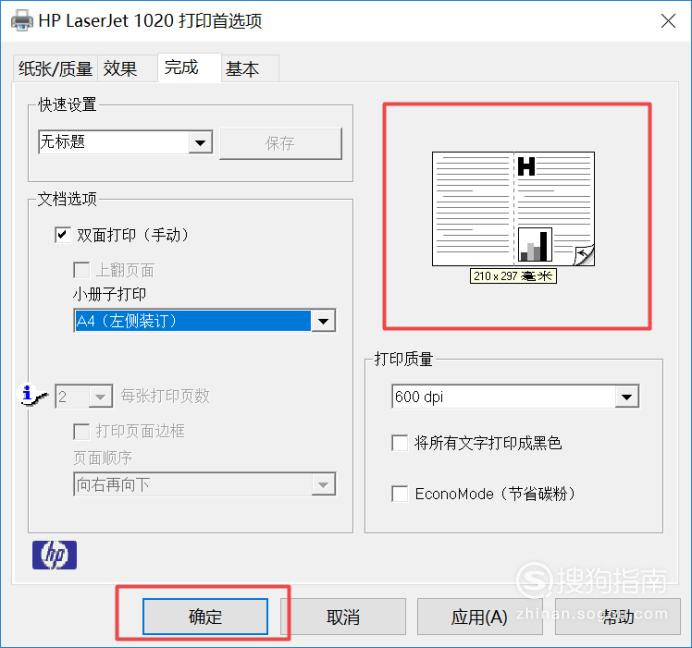Click the 小册子打印 label
Image resolution: width=692 pixels, height=648 pixels.
(x=109, y=294)
